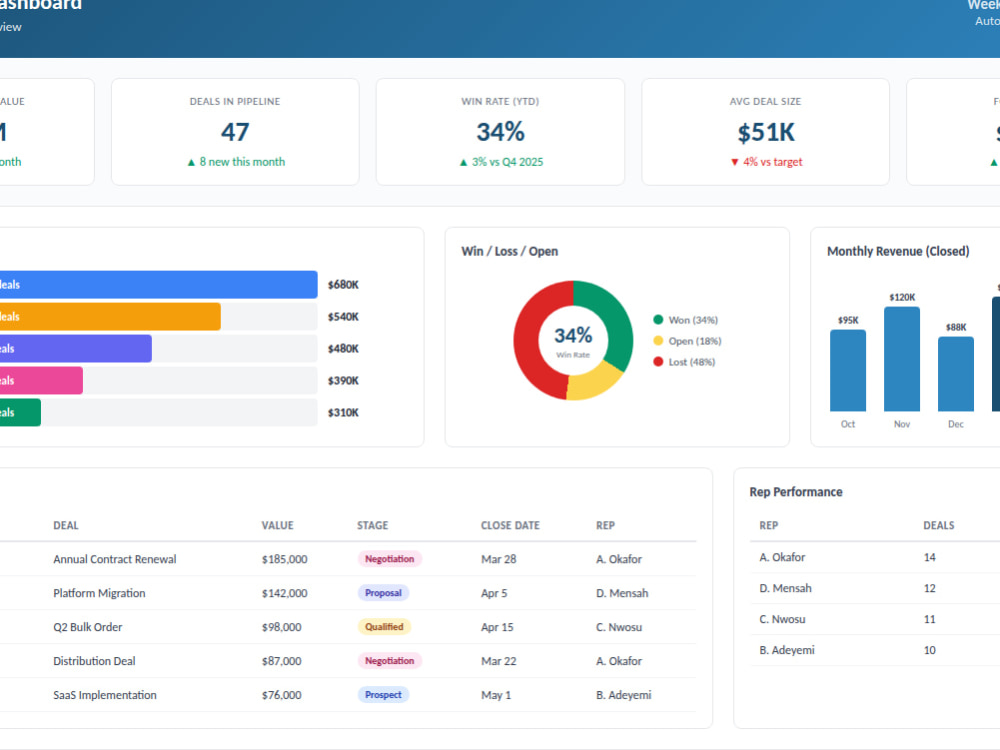Click the Monthly Revenue (Closed) chart title
This screenshot has width=1000, height=750.
tap(898, 251)
